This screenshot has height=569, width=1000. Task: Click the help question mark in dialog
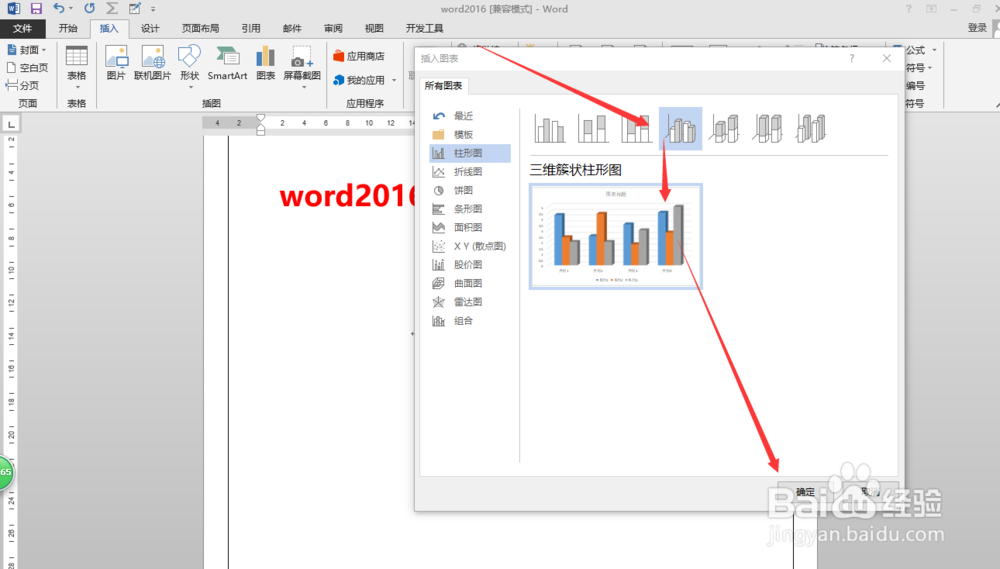tap(851, 58)
